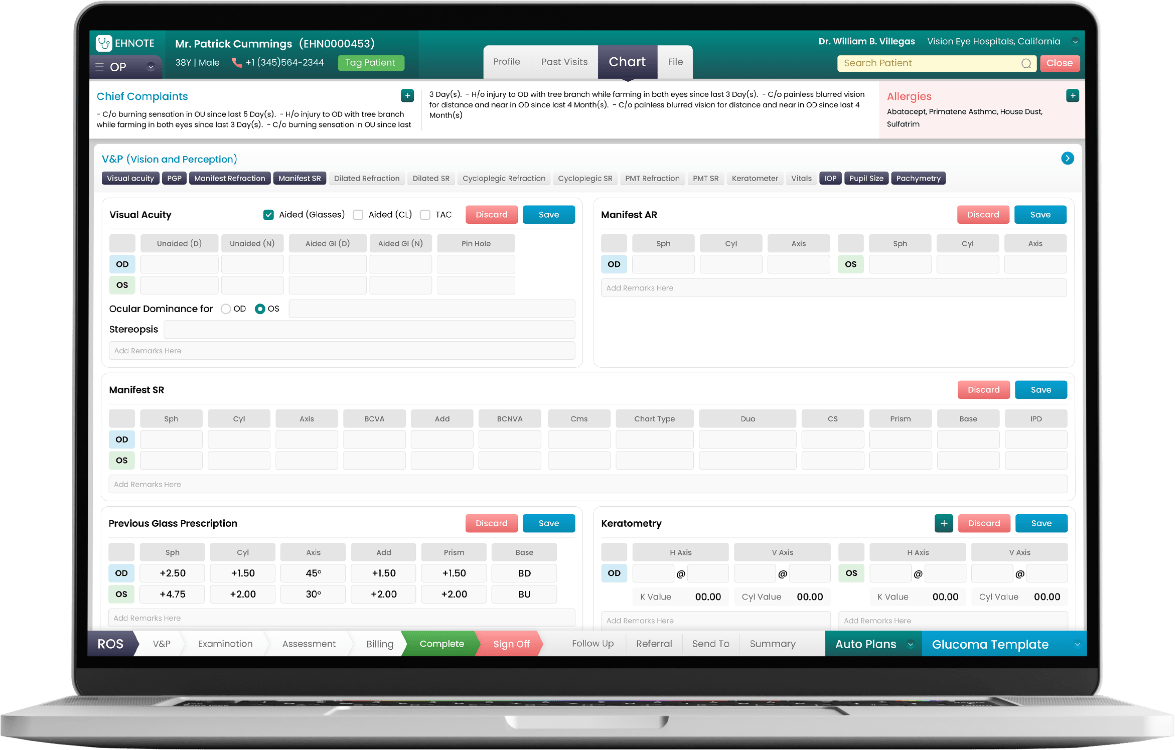1175x750 pixels.
Task: Click the phone icon next to patient number
Action: (237, 63)
